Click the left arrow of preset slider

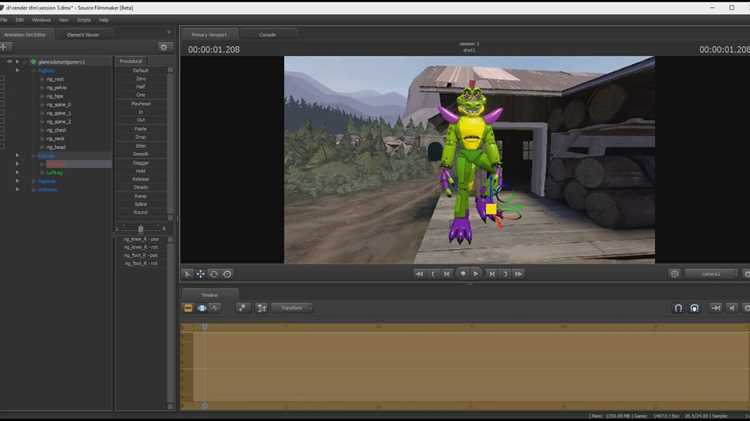point(117,229)
